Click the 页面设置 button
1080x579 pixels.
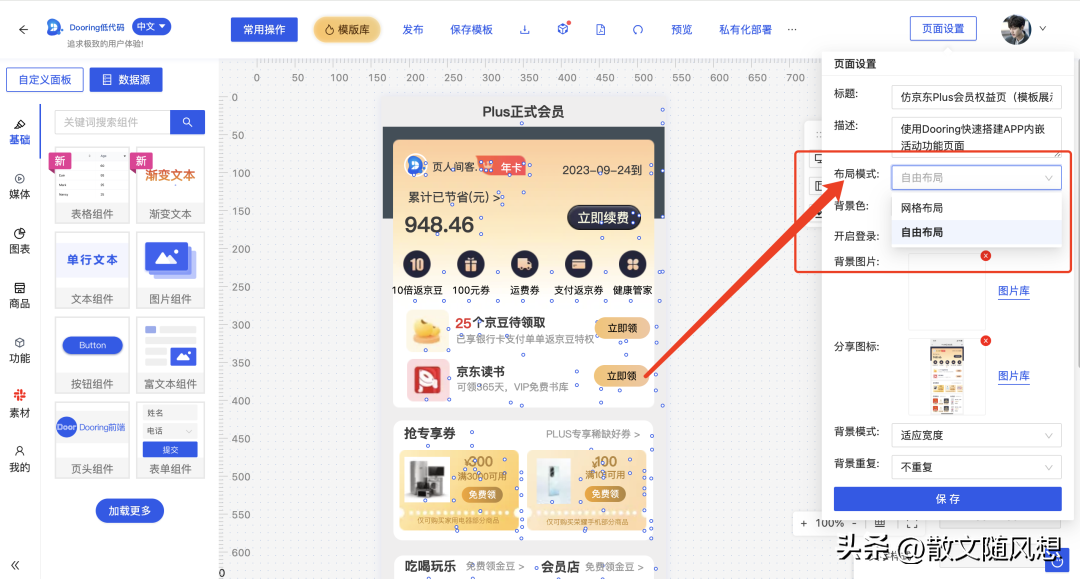pyautogui.click(x=943, y=29)
